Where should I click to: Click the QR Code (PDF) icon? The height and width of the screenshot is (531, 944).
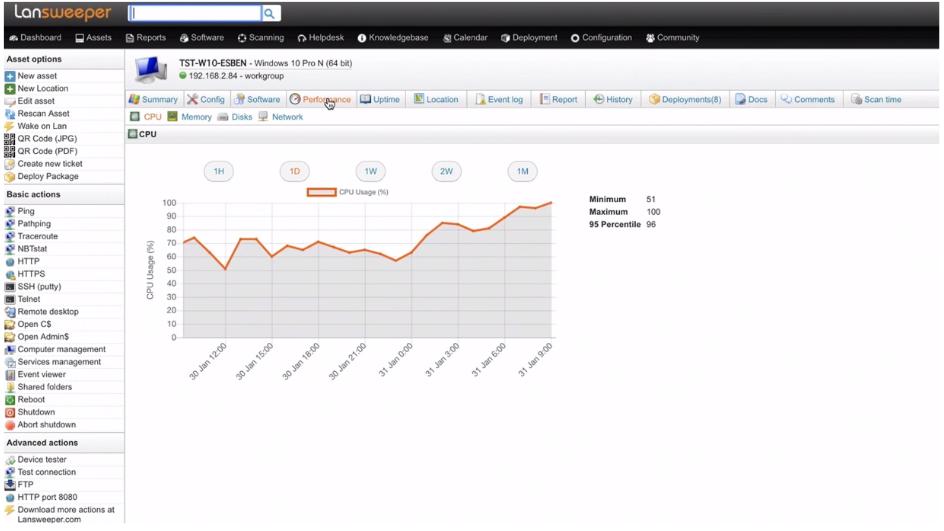click(10, 152)
